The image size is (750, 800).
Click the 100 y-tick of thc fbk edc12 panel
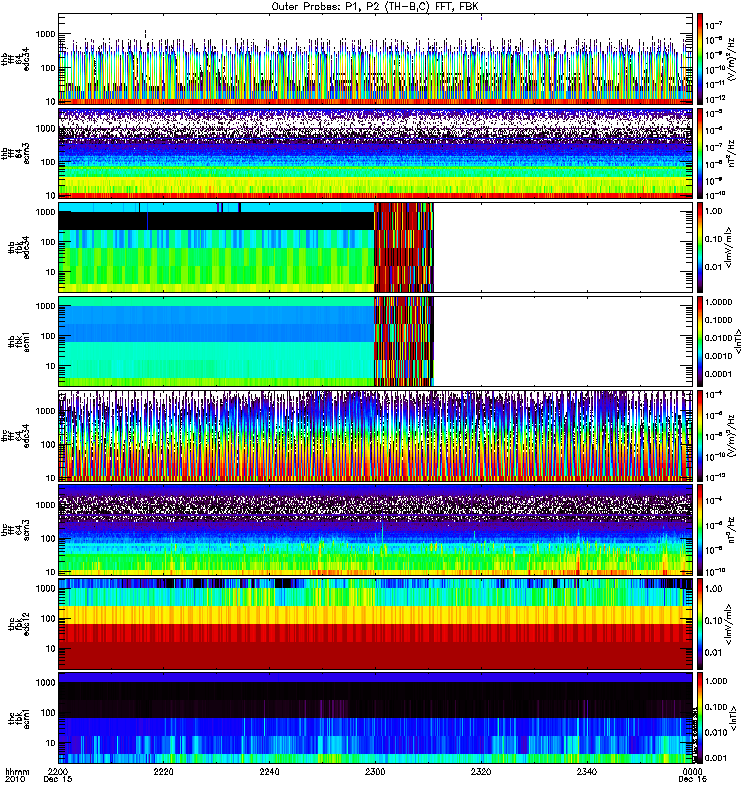click(48, 619)
